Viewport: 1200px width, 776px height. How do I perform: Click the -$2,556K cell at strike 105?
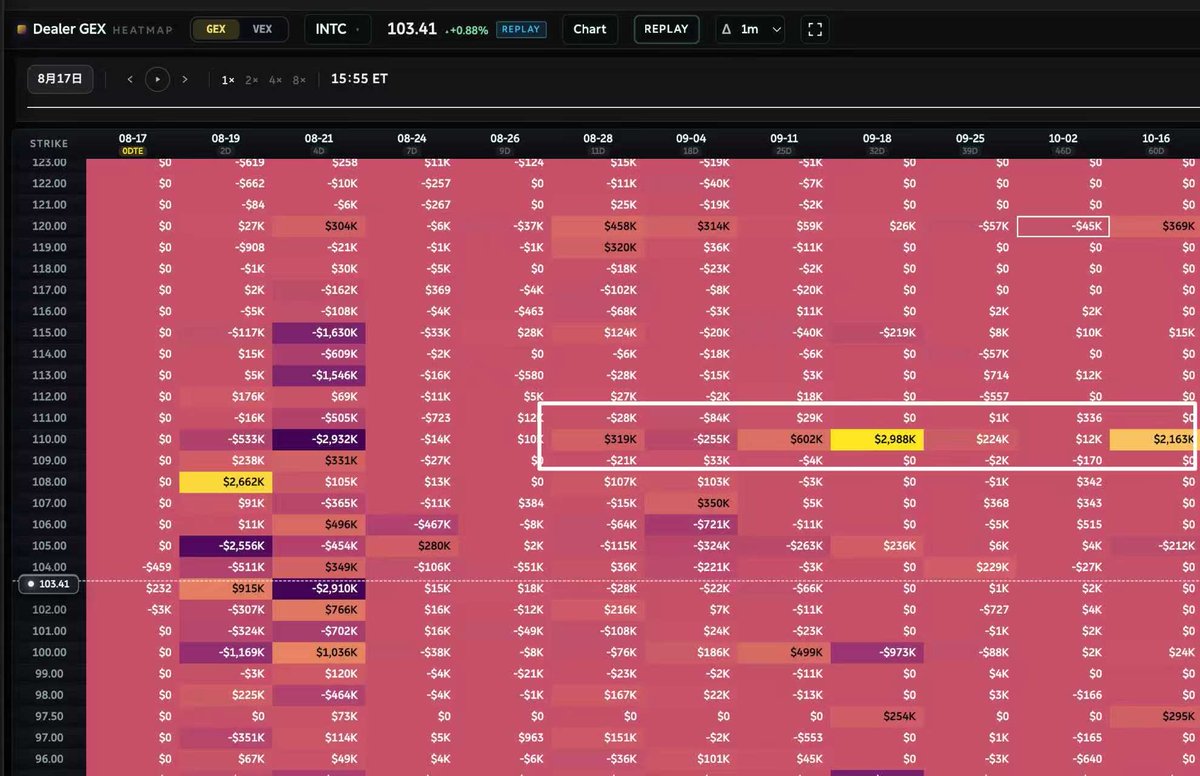coord(226,546)
